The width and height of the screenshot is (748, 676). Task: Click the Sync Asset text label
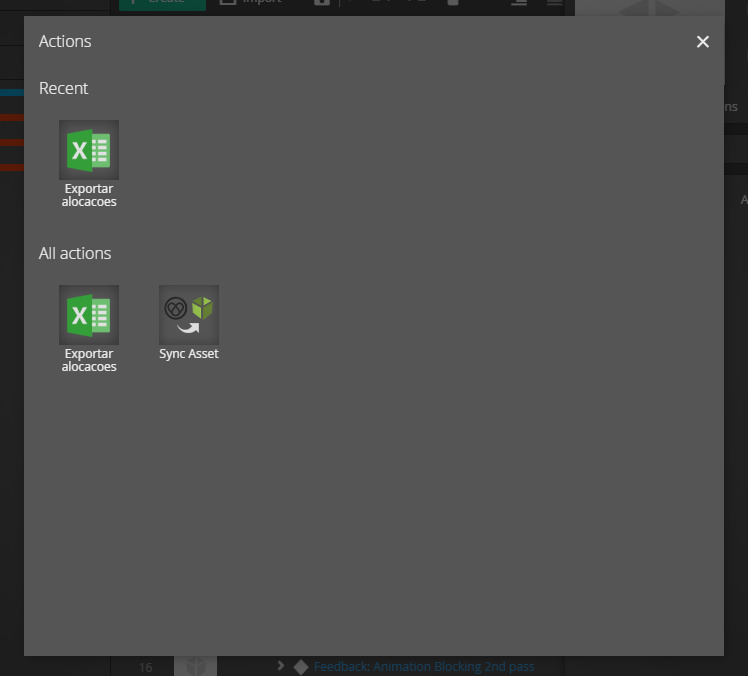click(189, 354)
